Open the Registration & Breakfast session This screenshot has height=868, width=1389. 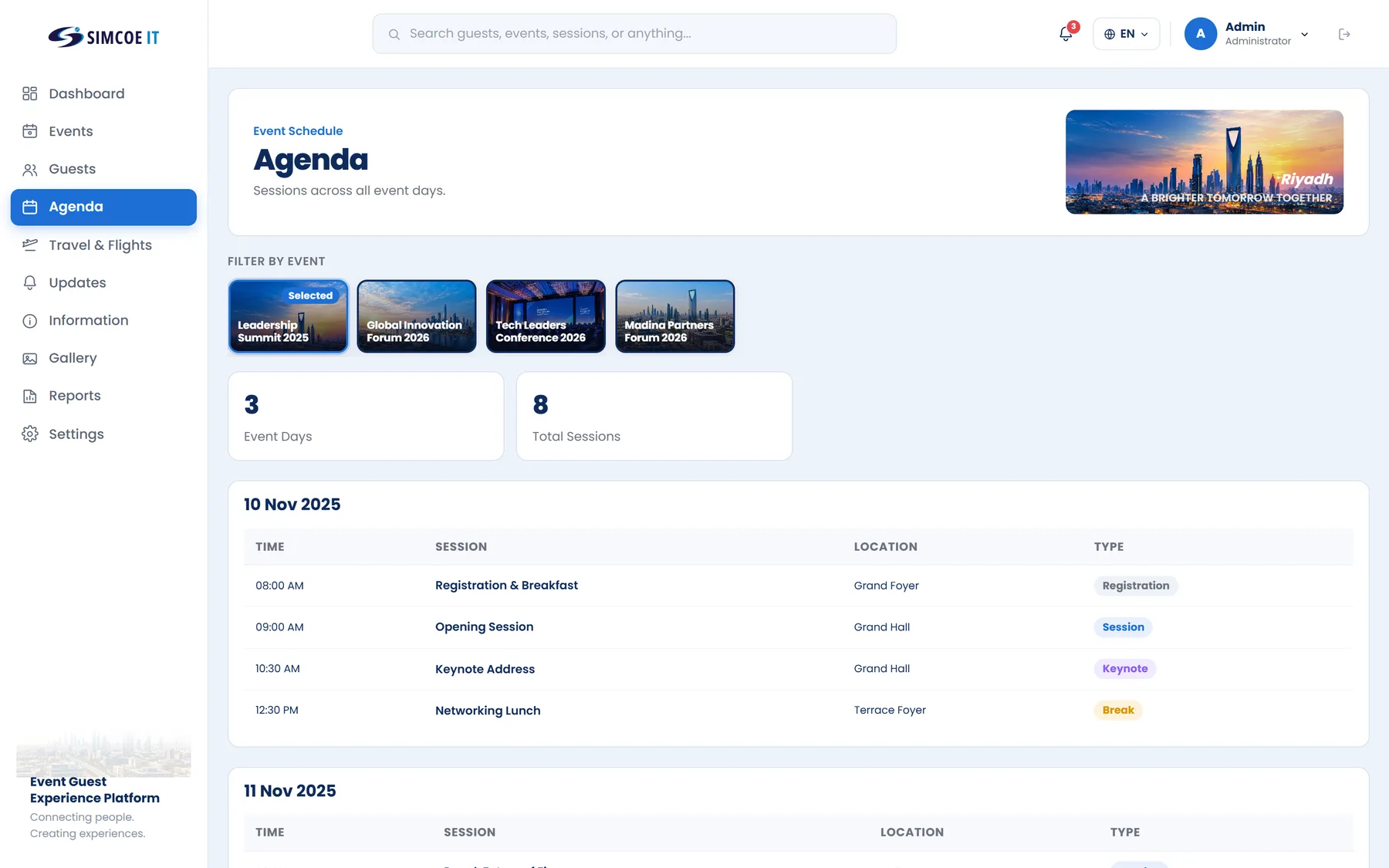pyautogui.click(x=506, y=586)
